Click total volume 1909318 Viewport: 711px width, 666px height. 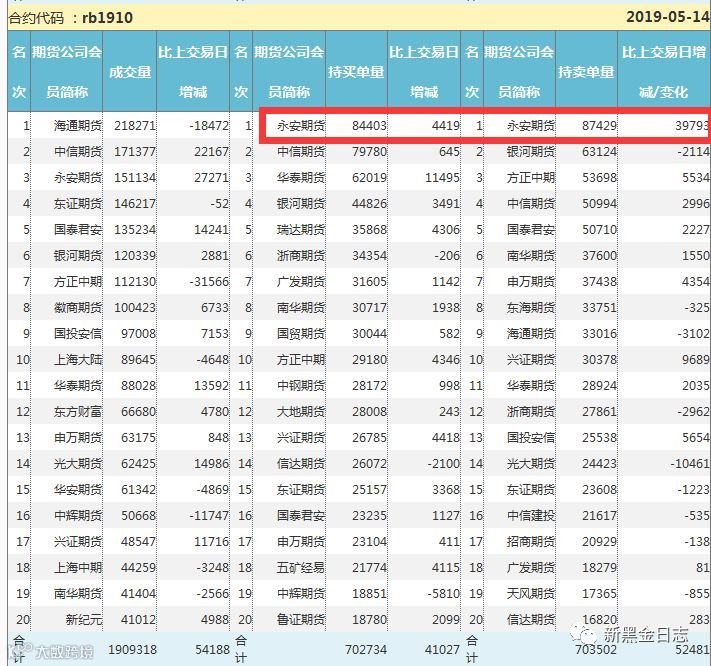132,650
